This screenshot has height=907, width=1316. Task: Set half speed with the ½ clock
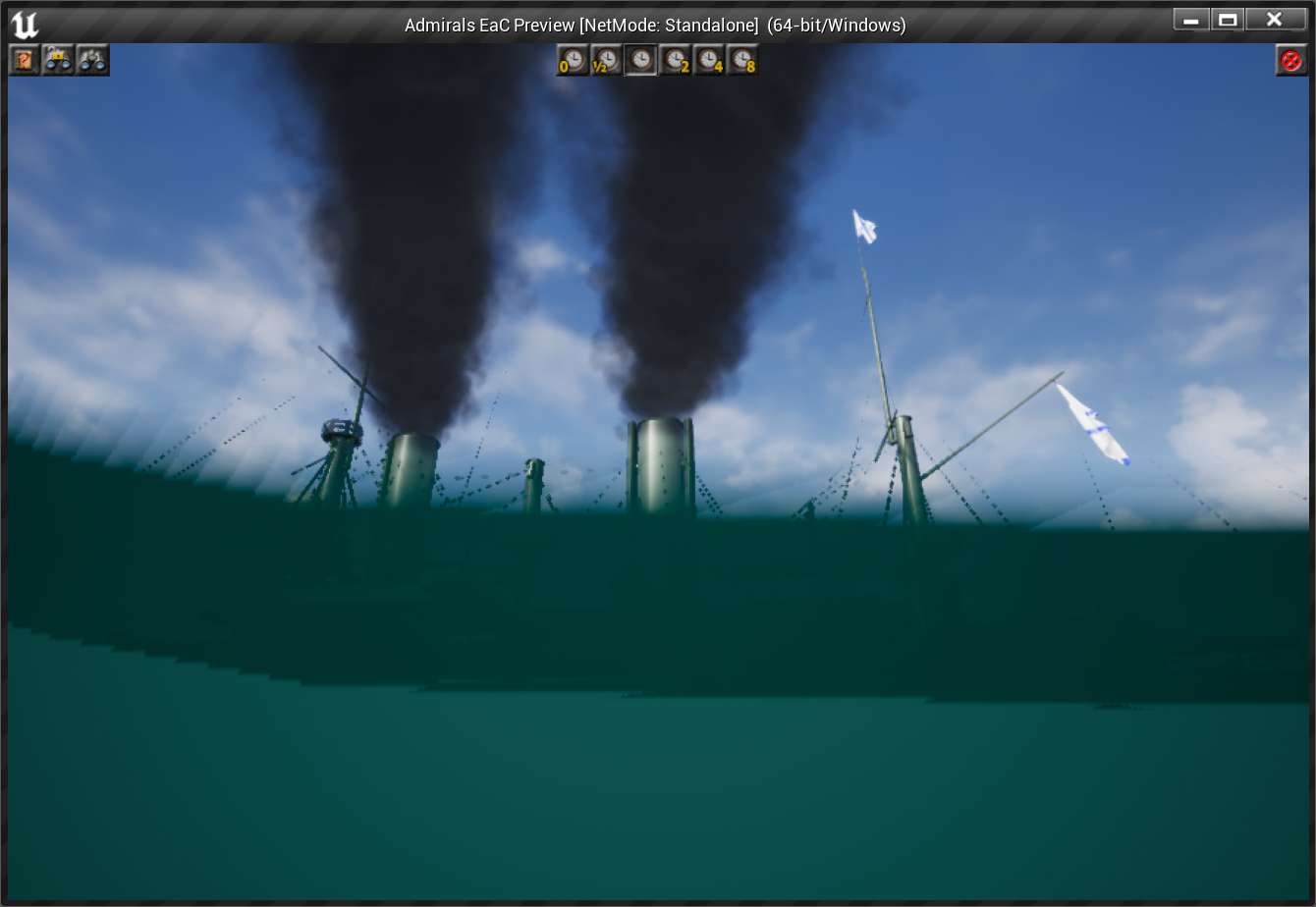tap(607, 61)
